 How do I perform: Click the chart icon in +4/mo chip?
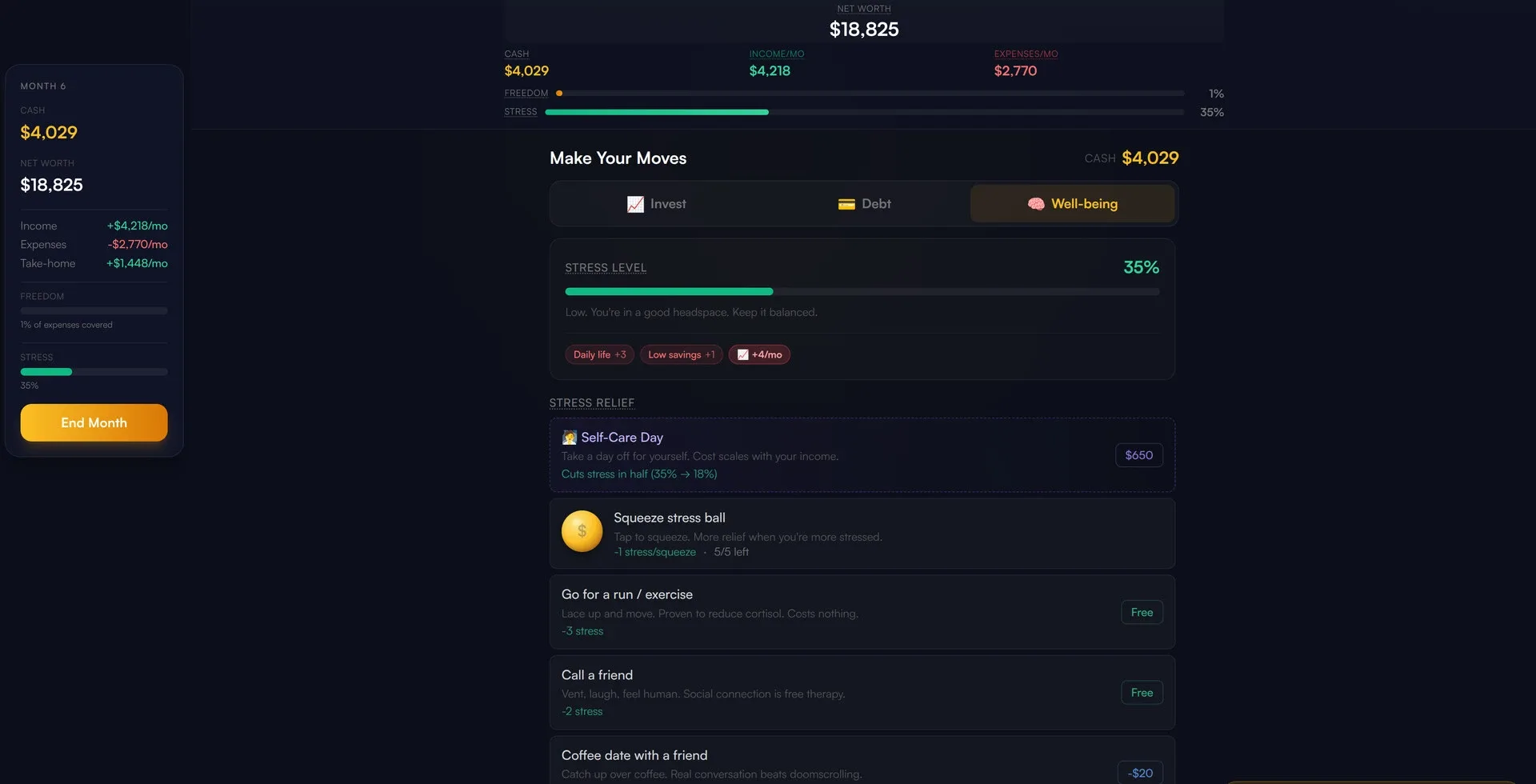(742, 354)
